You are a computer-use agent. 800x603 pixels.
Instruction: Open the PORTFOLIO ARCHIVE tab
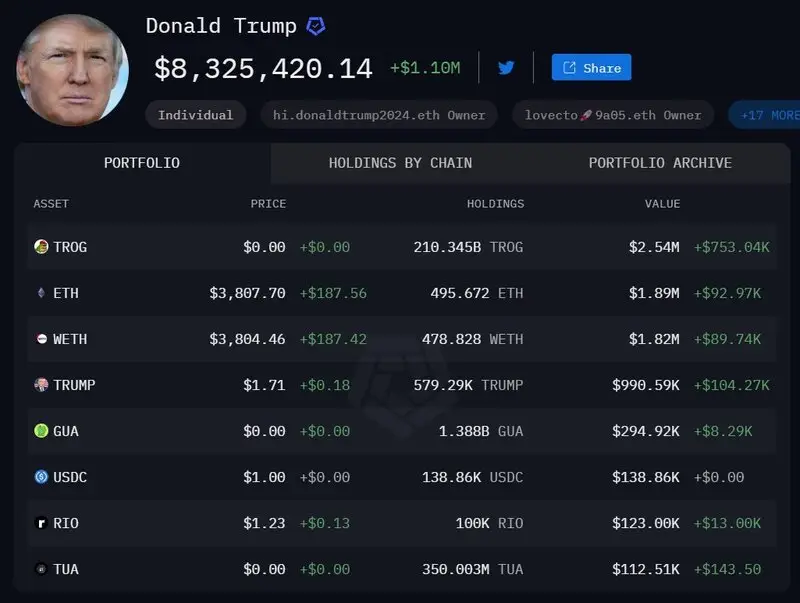click(660, 163)
